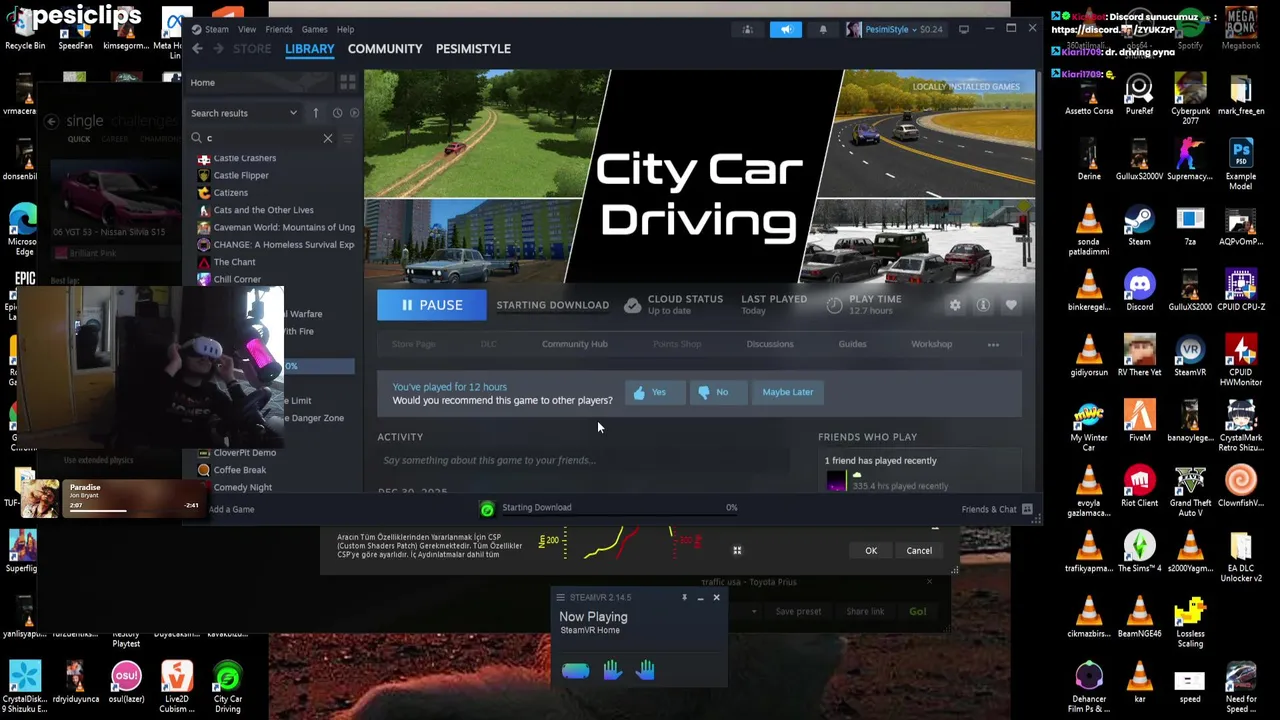Click into the library search field
Image resolution: width=1280 pixels, height=720 pixels.
pyautogui.click(x=260, y=138)
